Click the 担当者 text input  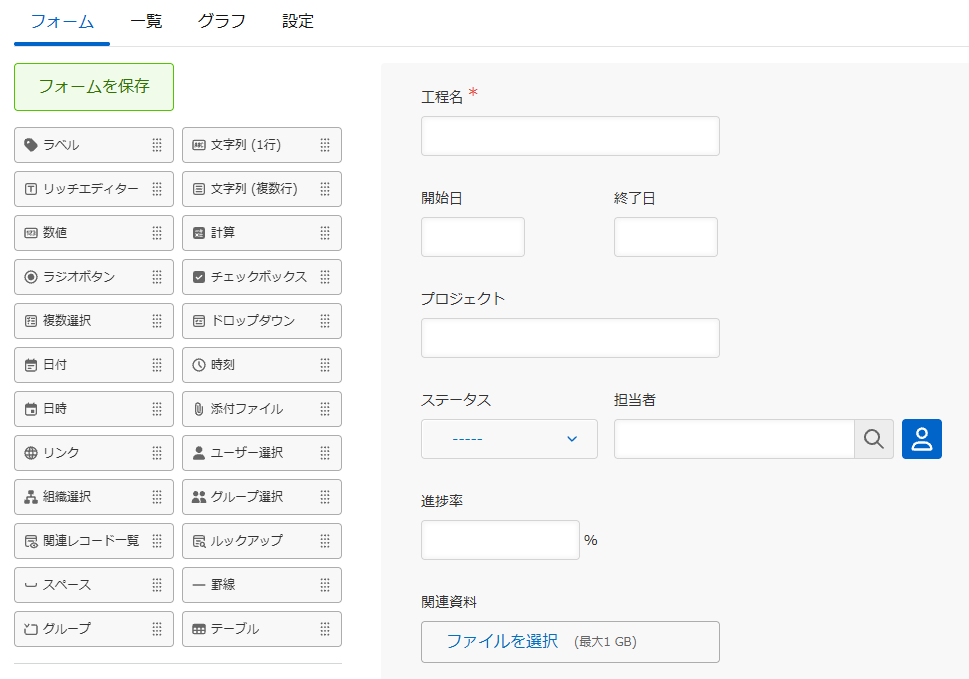734,439
